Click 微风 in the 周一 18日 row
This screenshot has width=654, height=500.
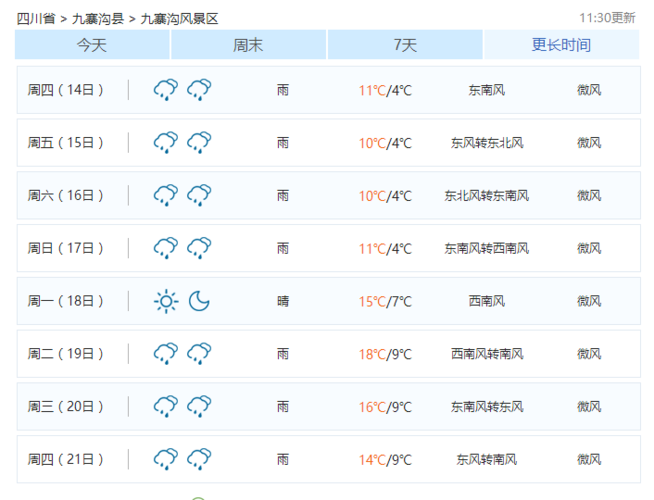click(x=589, y=301)
